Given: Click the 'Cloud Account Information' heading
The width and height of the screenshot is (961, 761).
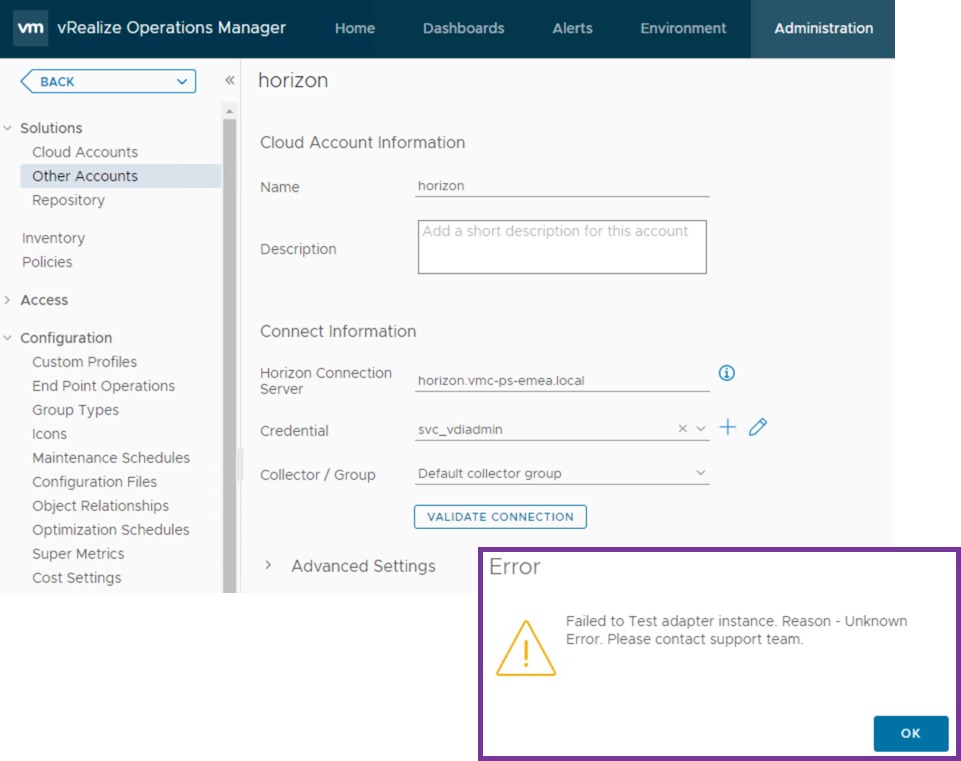Looking at the screenshot, I should [362, 142].
